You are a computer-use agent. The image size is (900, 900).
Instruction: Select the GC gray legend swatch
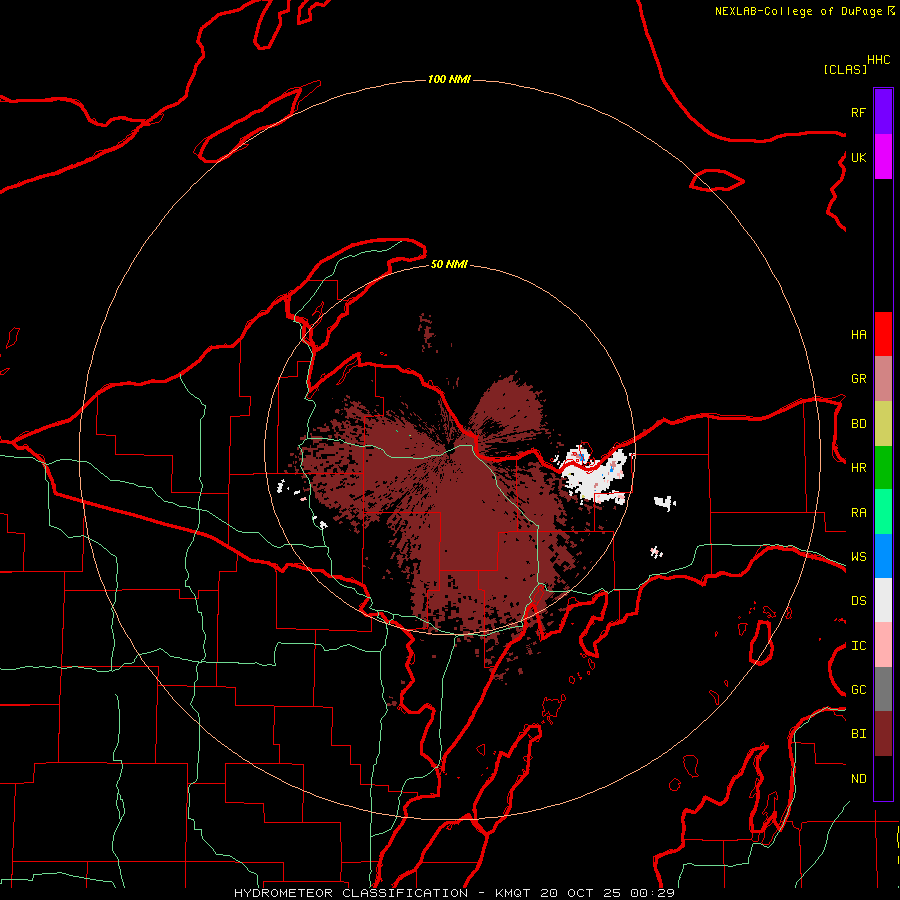(x=883, y=689)
